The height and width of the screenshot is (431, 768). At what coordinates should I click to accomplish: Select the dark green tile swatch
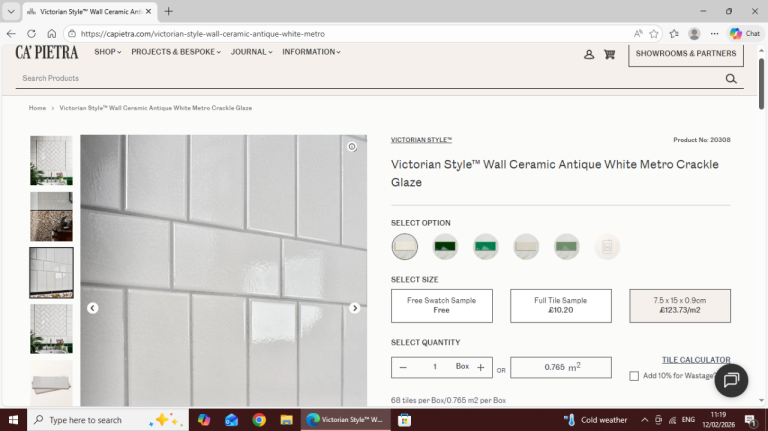[x=445, y=246]
